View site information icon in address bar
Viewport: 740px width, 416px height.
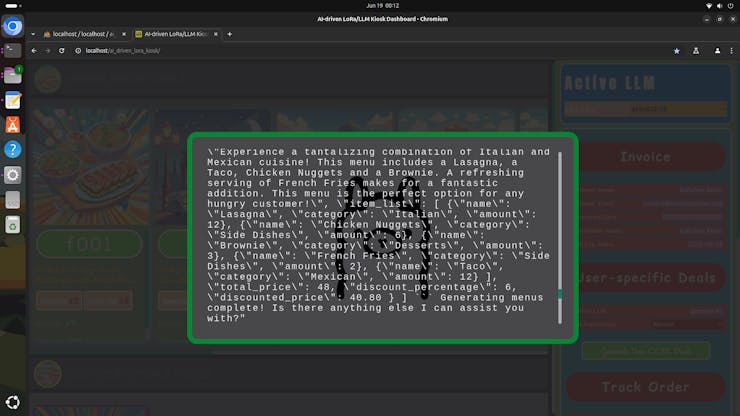[x=78, y=51]
